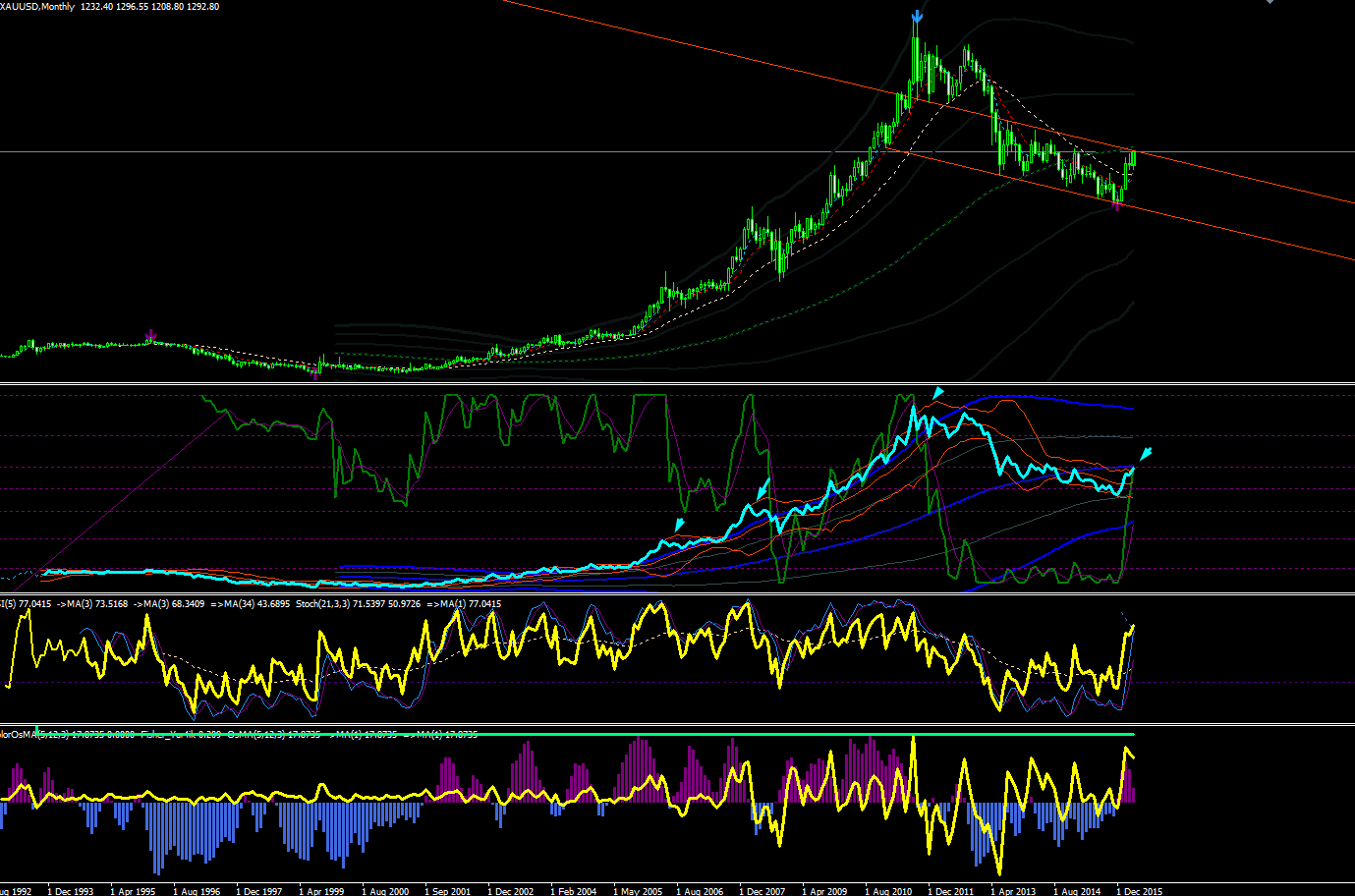Select the magenta up arrow under the 2015 low
This screenshot has height=896, width=1355.
tap(1116, 205)
